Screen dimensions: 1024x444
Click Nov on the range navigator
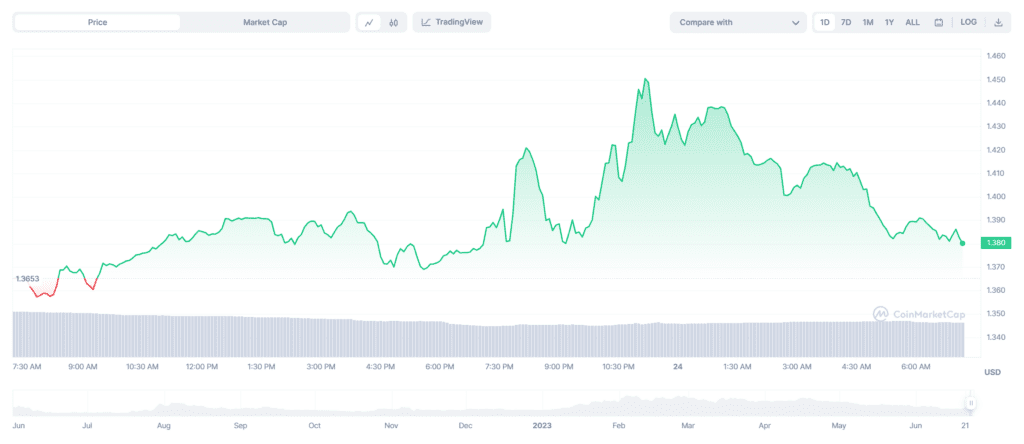(x=391, y=426)
